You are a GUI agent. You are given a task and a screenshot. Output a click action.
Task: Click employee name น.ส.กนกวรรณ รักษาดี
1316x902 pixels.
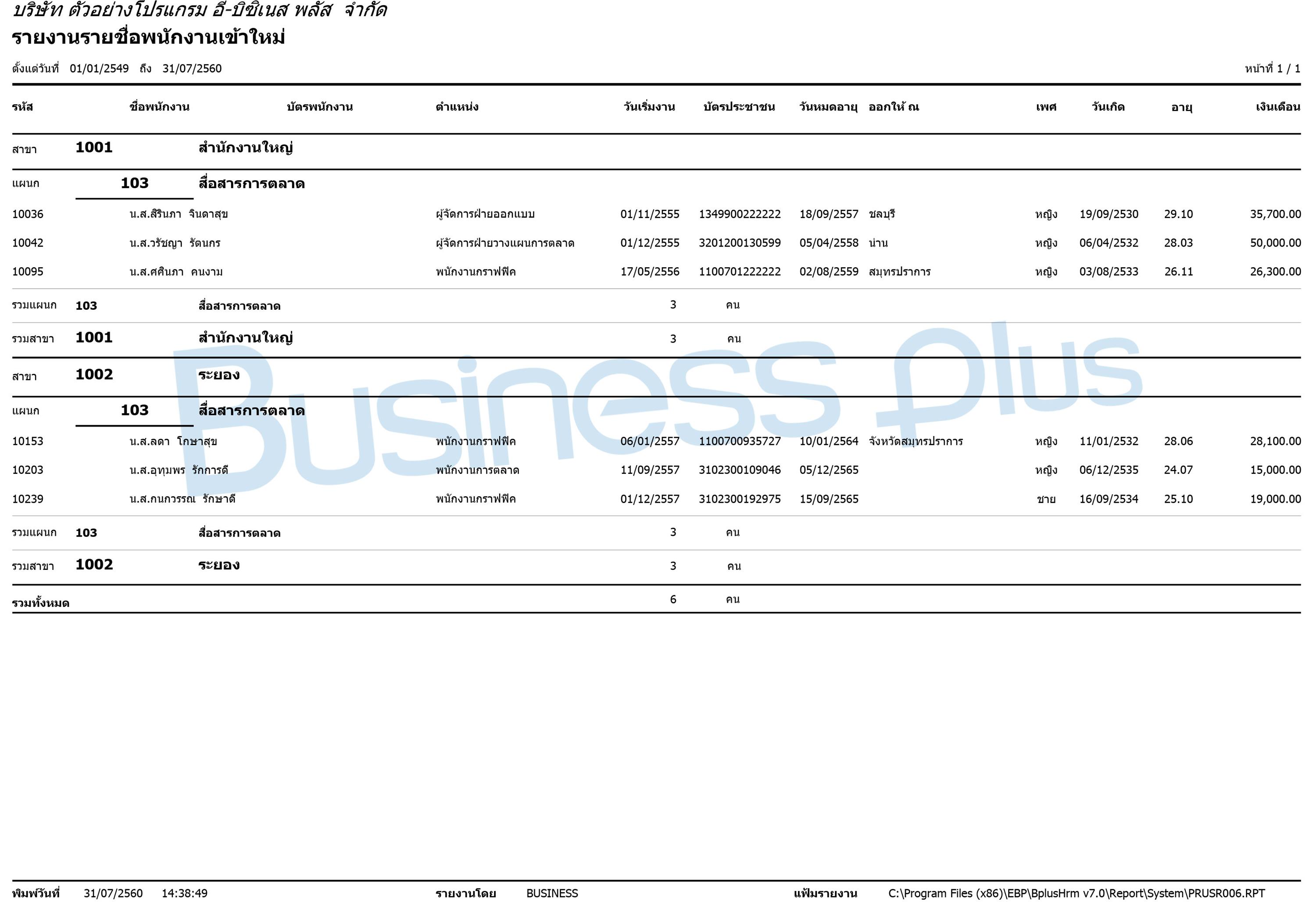[182, 499]
